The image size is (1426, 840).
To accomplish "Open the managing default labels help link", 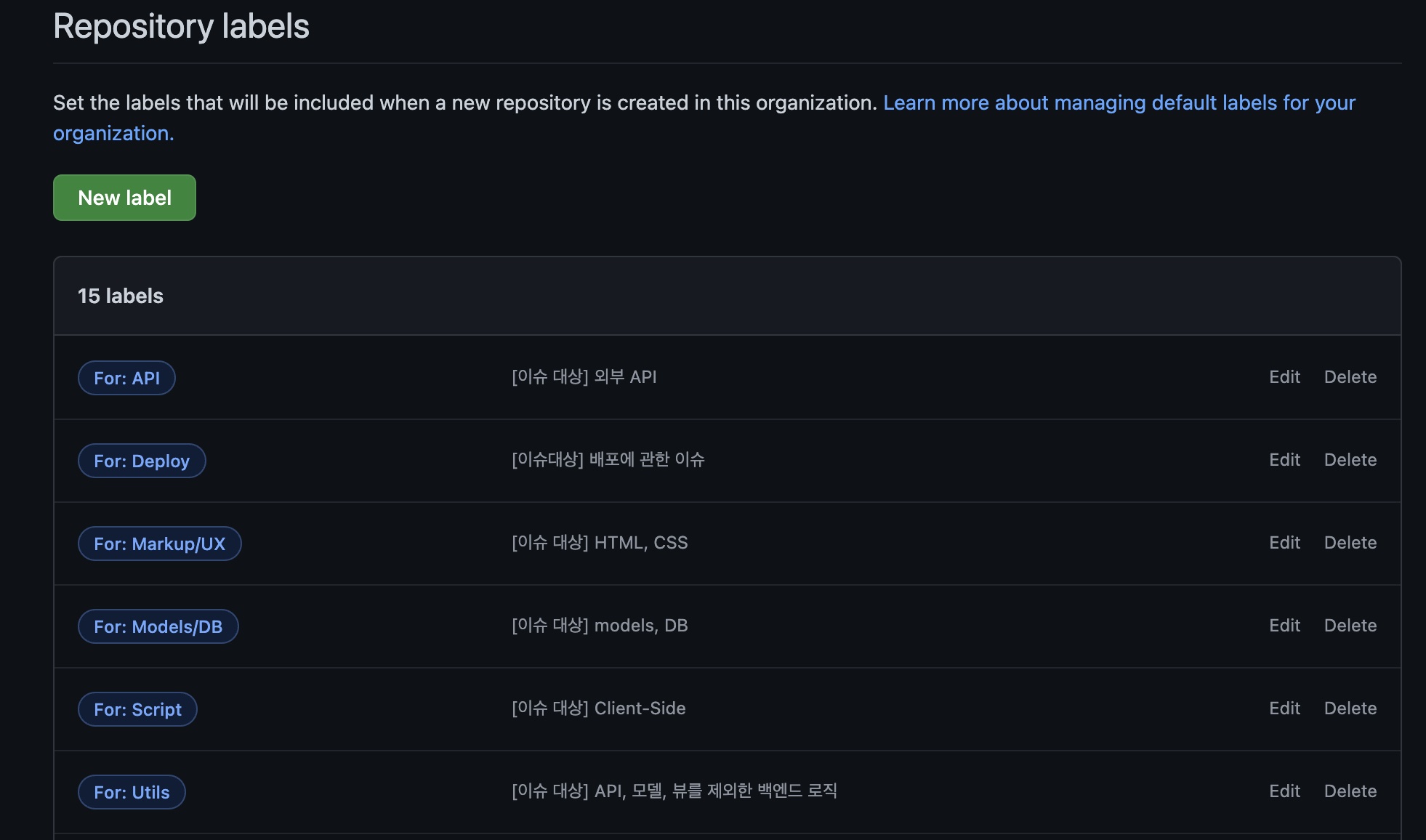I will (1119, 102).
